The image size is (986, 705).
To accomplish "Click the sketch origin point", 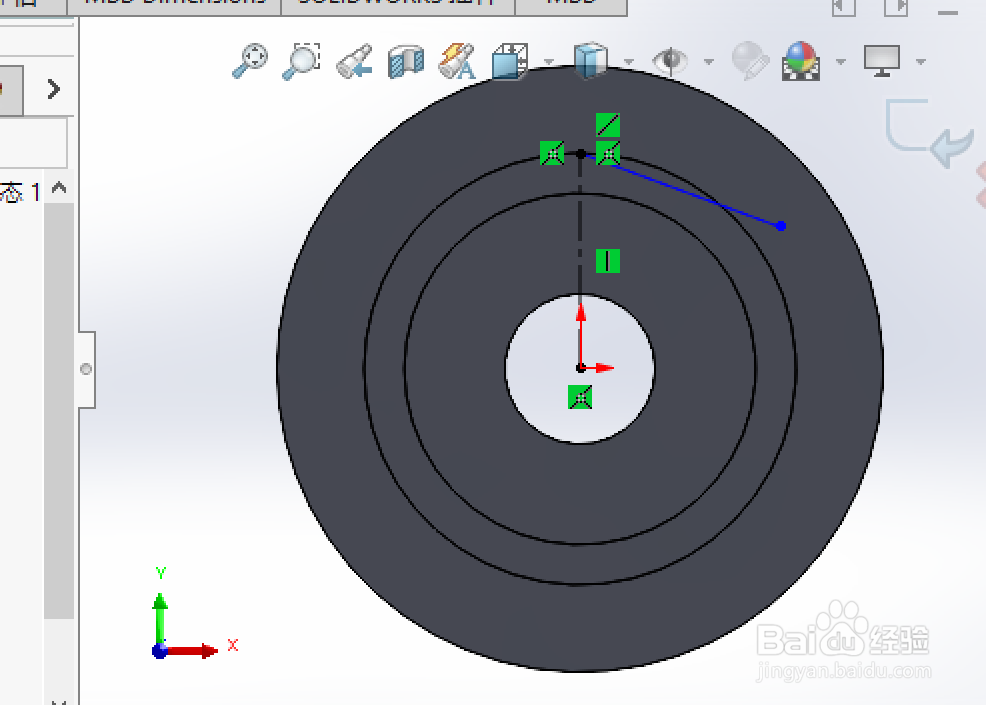I will point(580,367).
